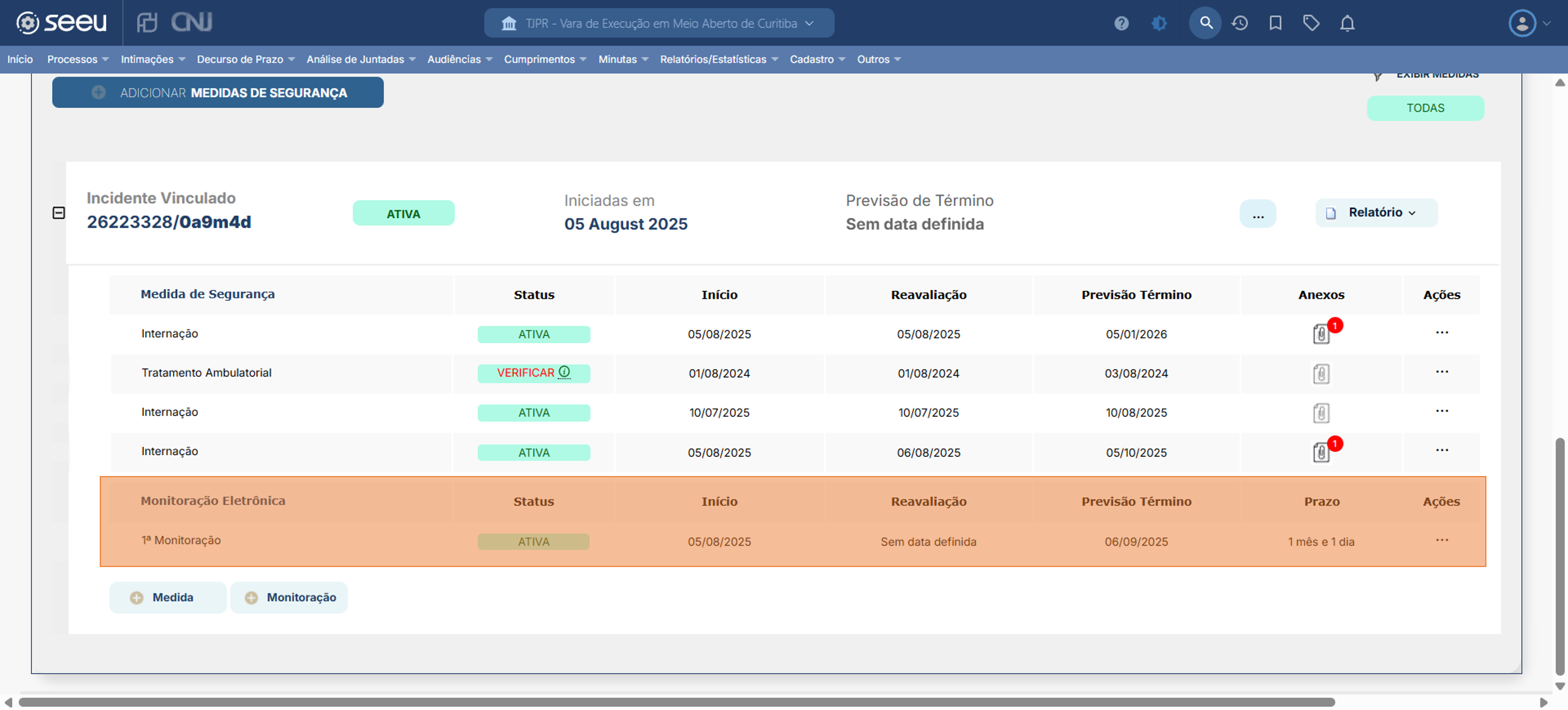Screen dimensions: 1568x710
Task: Open the search magnifier icon
Action: click(x=1205, y=23)
